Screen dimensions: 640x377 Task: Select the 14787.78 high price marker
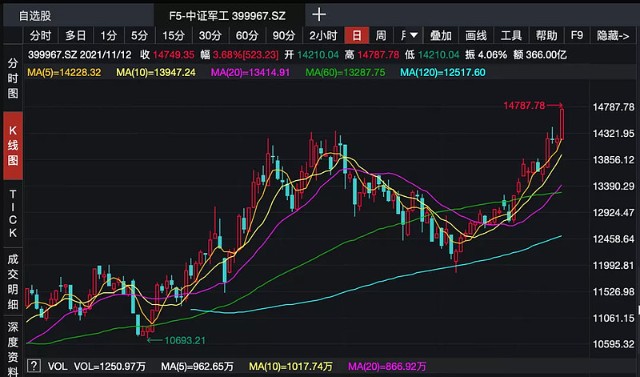[x=524, y=106]
